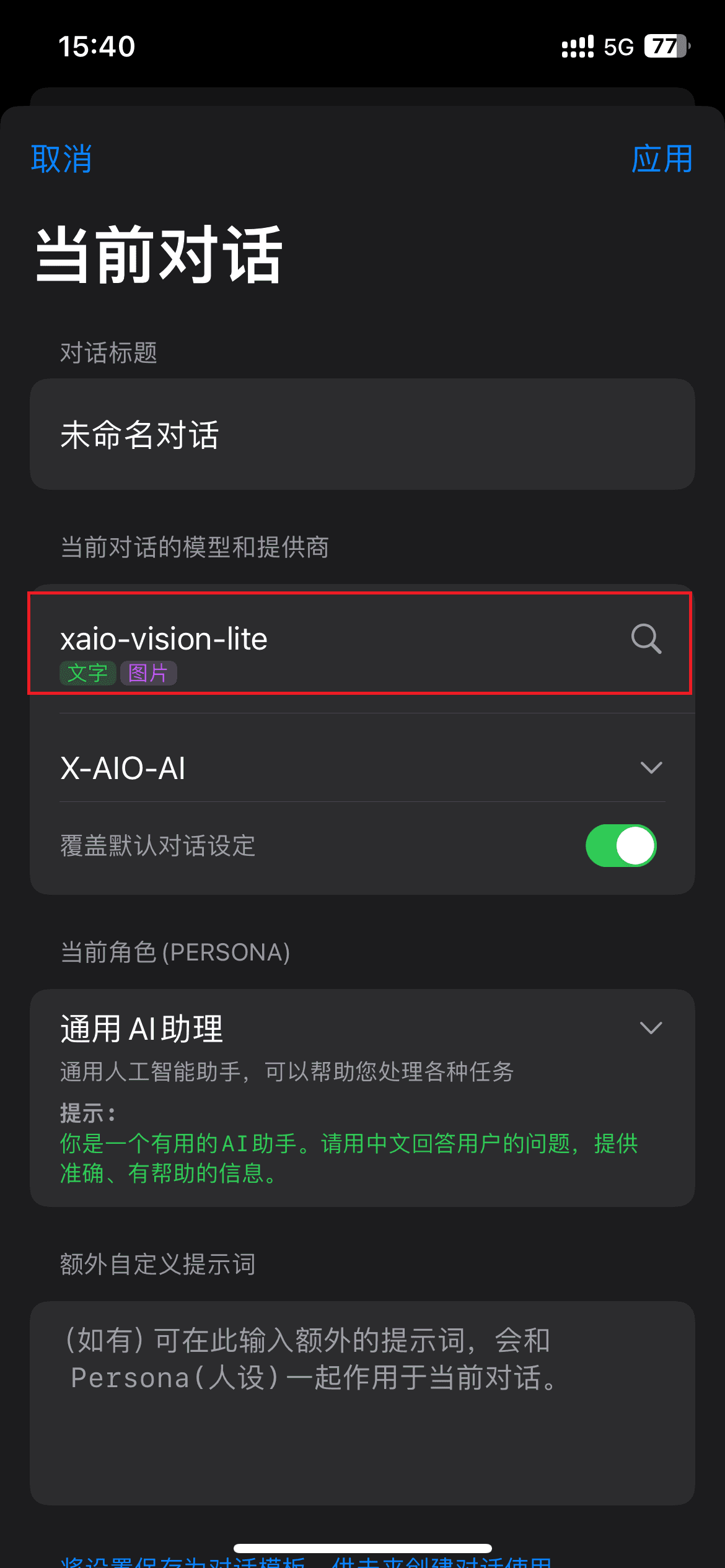Tap the green 文字 capability tag
725x1568 pixels.
87,673
